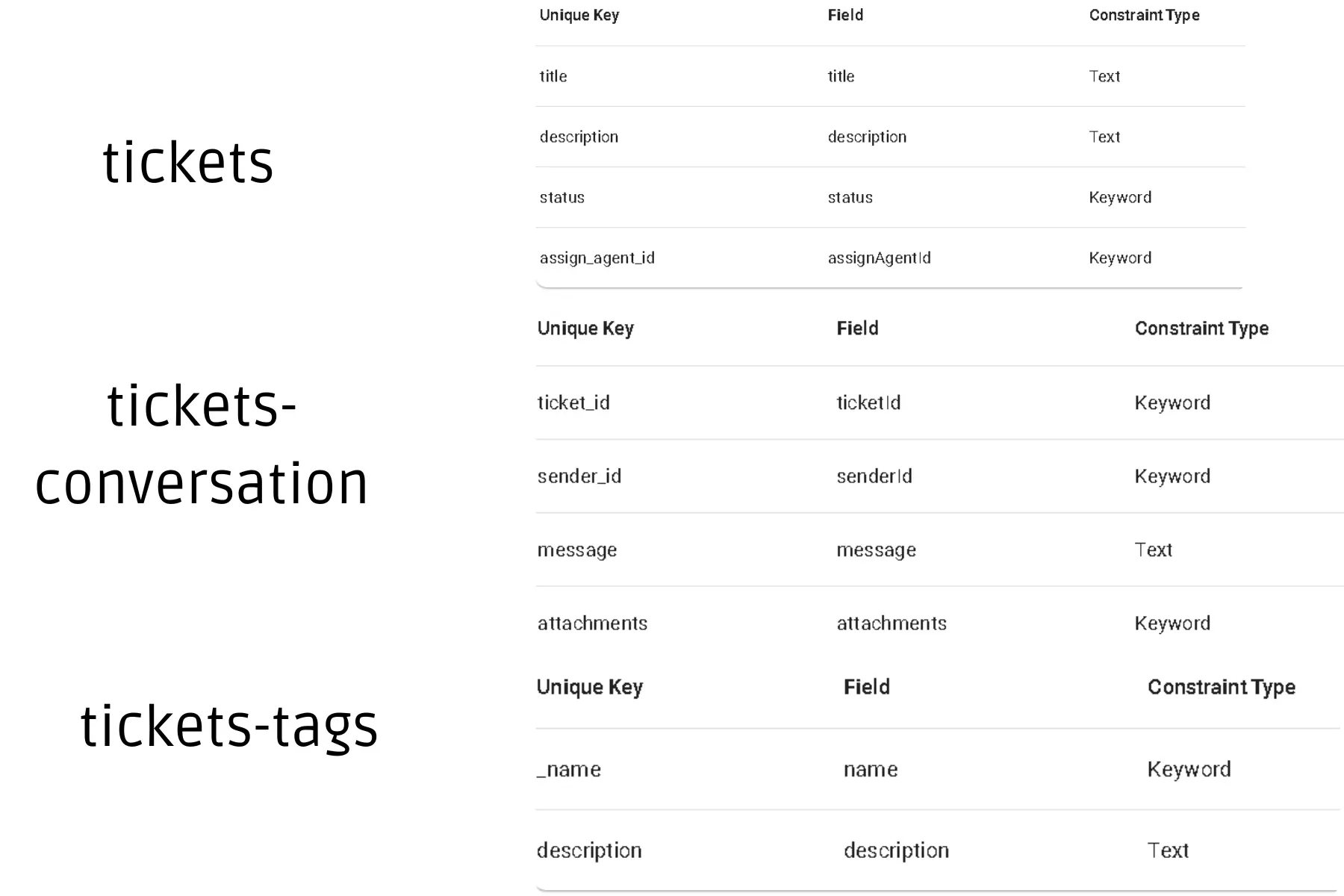Click the standalone "tickets" table name label

click(188, 163)
